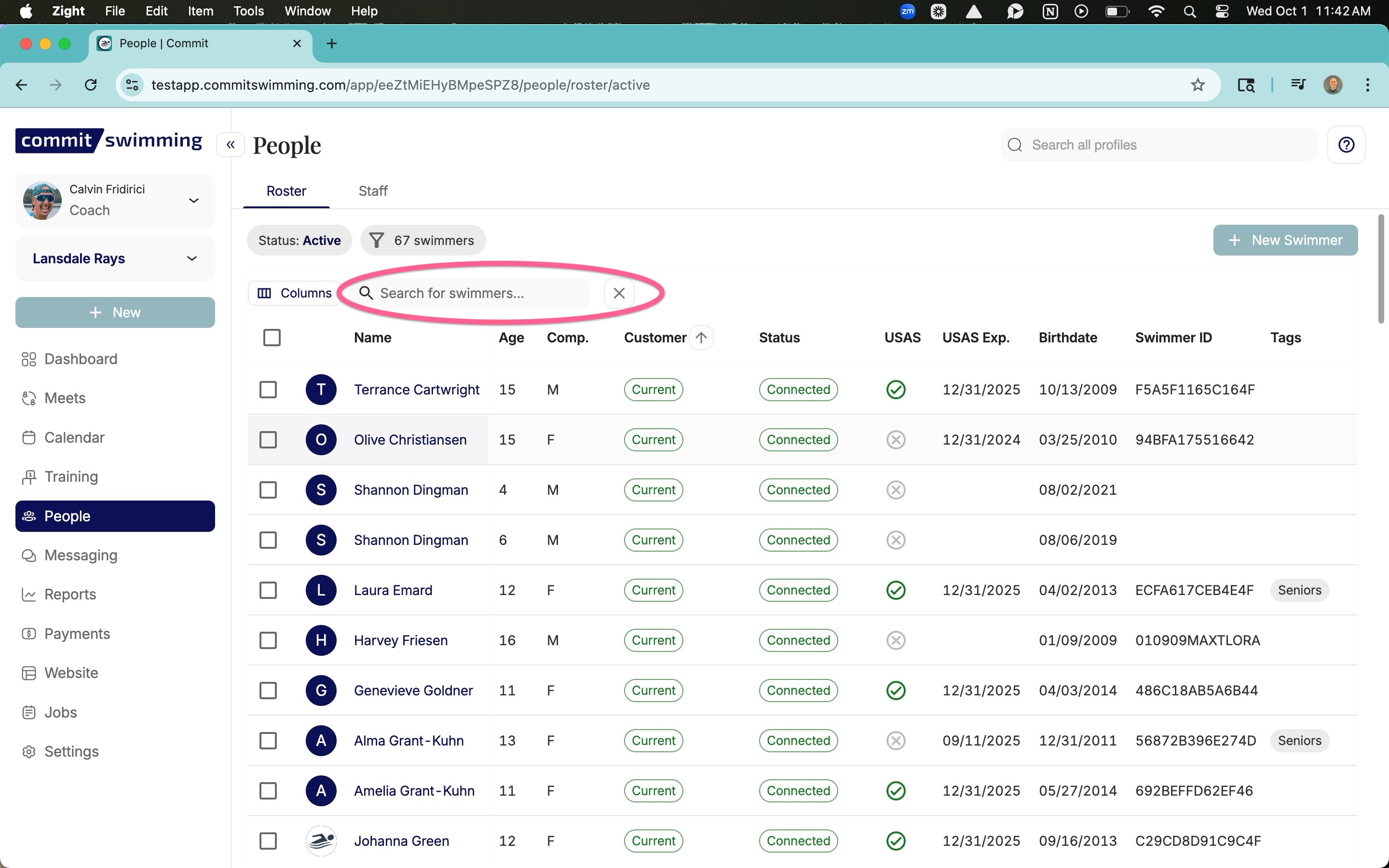1389x868 pixels.
Task: Check the select-all checkbox in table header
Action: (x=272, y=338)
